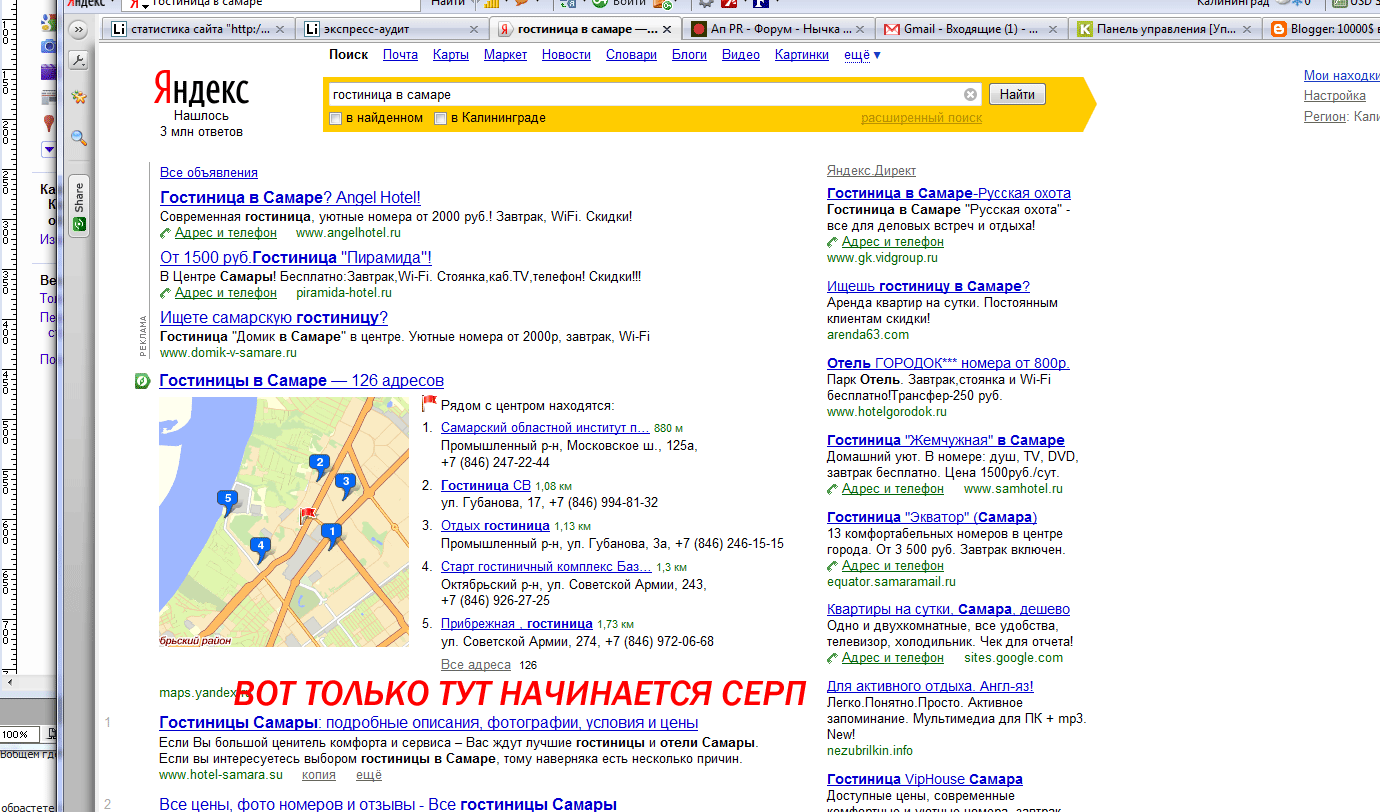Viewport: 1380px width, 812px height.
Task: Toggle the в найденном checkbox
Action: pyautogui.click(x=336, y=119)
